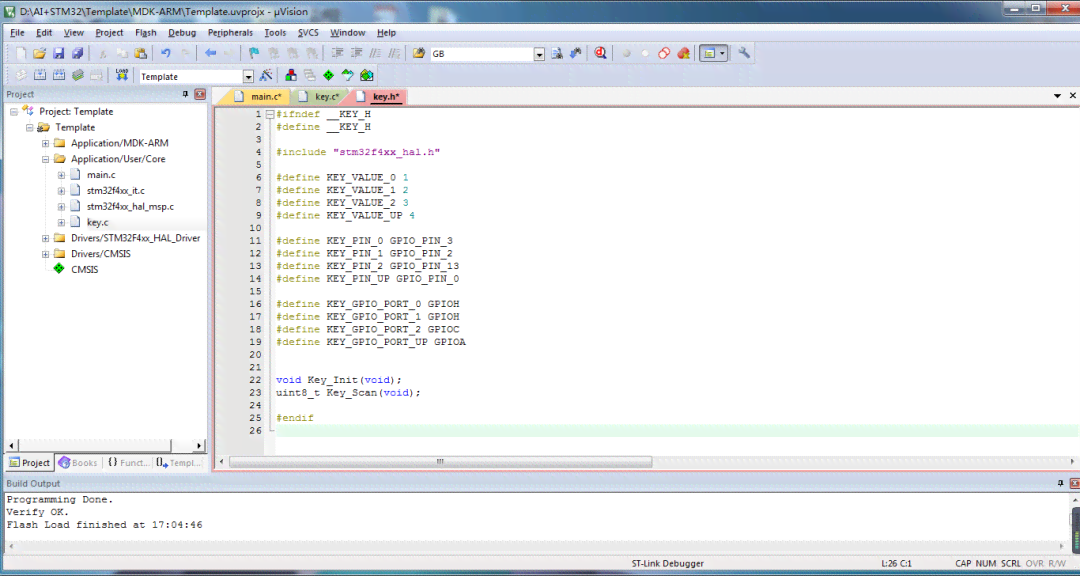1080x576 pixels.
Task: Navigate backwards with the blue arrow
Action: (211, 53)
